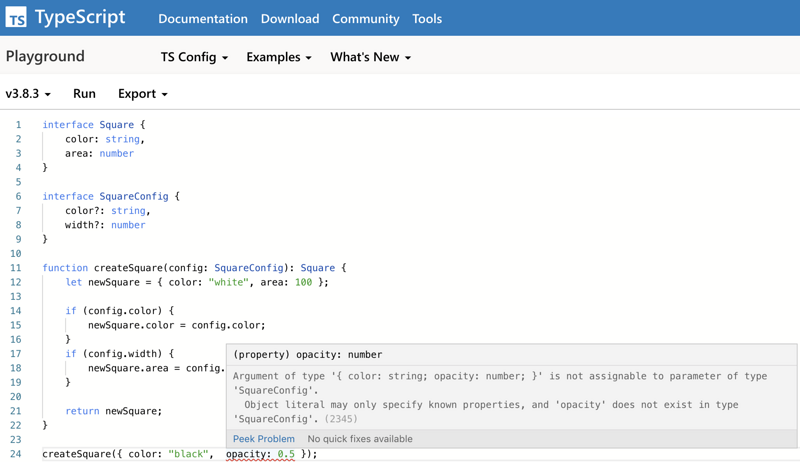Click the "black" string on line 24
Image resolution: width=800 pixels, height=462 pixels.
tap(188, 454)
